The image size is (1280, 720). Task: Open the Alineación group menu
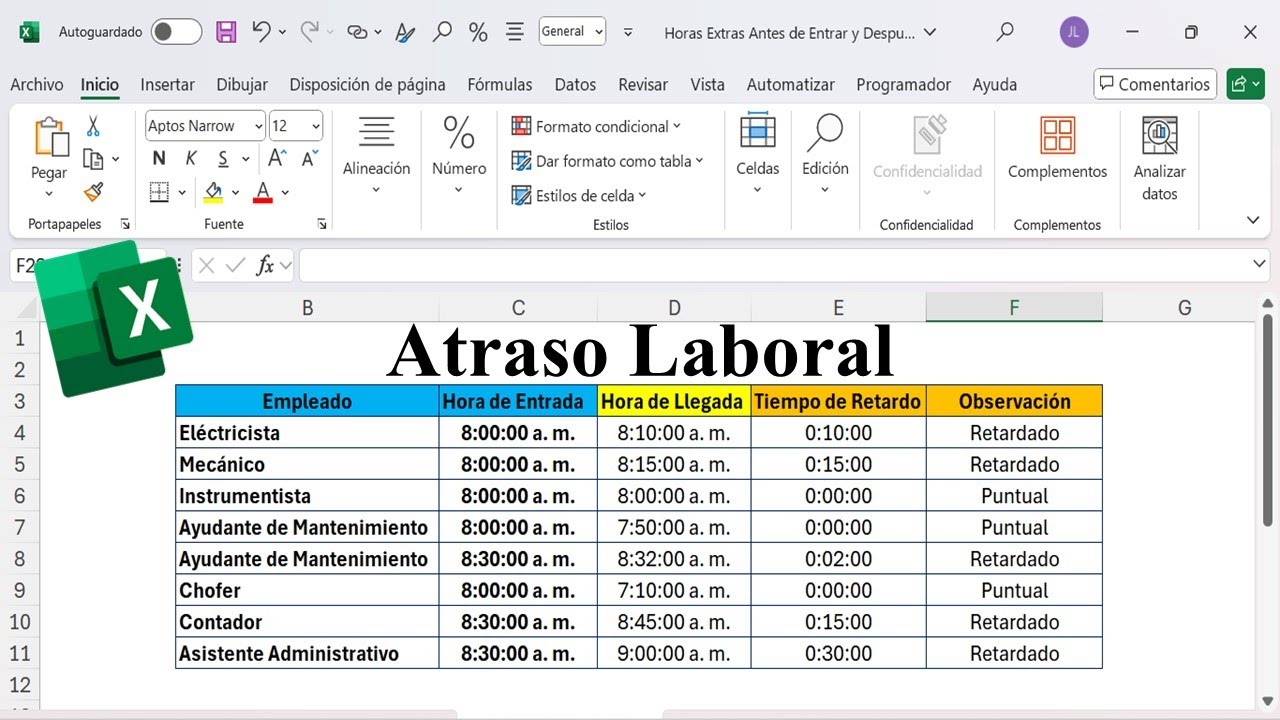[376, 156]
